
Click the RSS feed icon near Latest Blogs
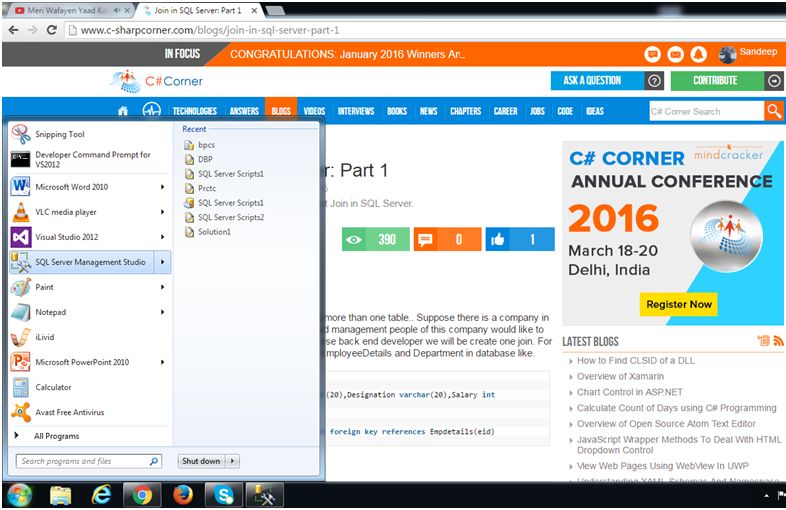point(778,341)
